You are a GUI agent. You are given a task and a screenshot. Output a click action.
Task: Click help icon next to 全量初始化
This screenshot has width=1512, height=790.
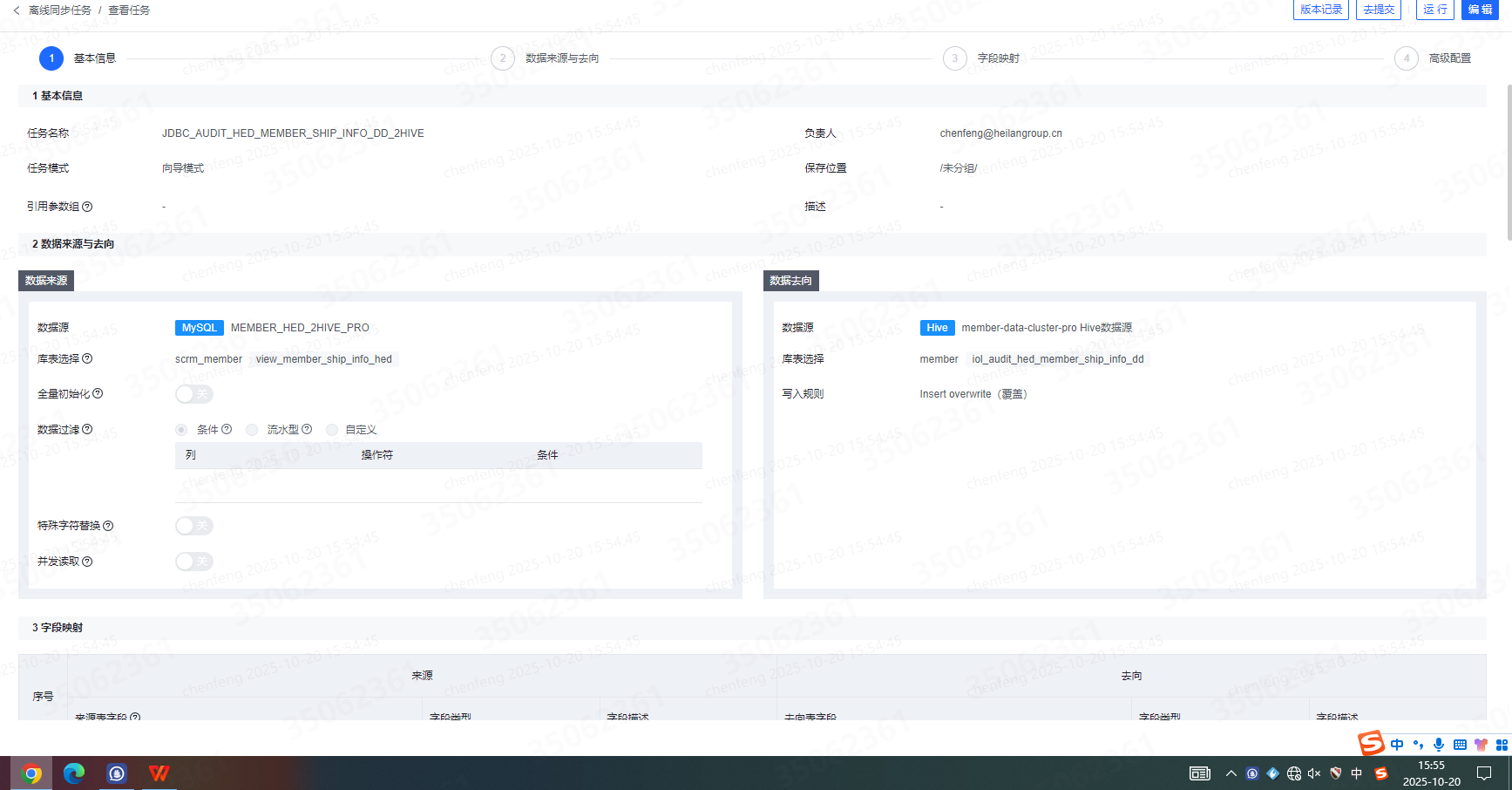click(98, 394)
